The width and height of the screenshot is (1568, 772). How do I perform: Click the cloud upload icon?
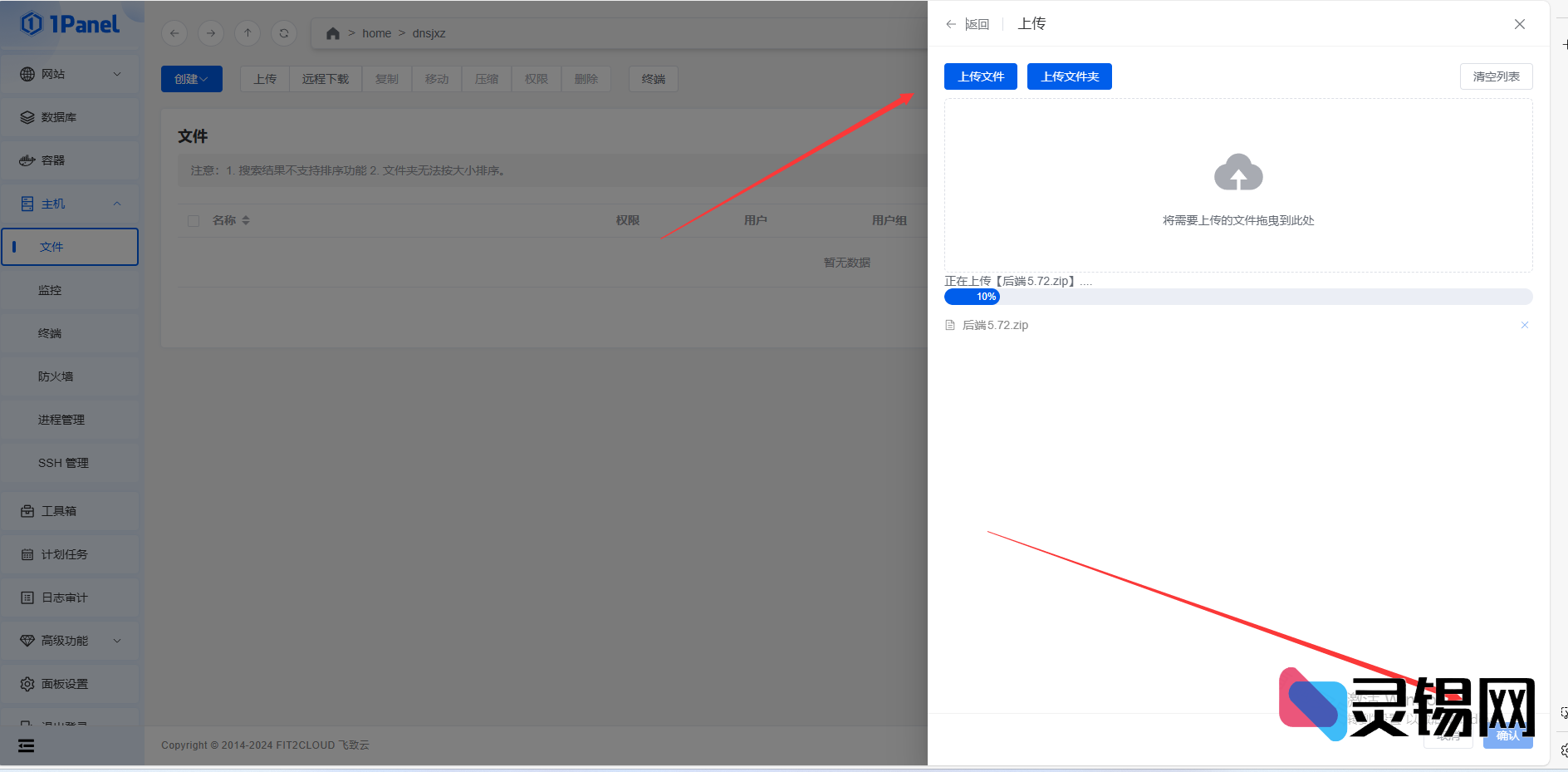pyautogui.click(x=1237, y=173)
